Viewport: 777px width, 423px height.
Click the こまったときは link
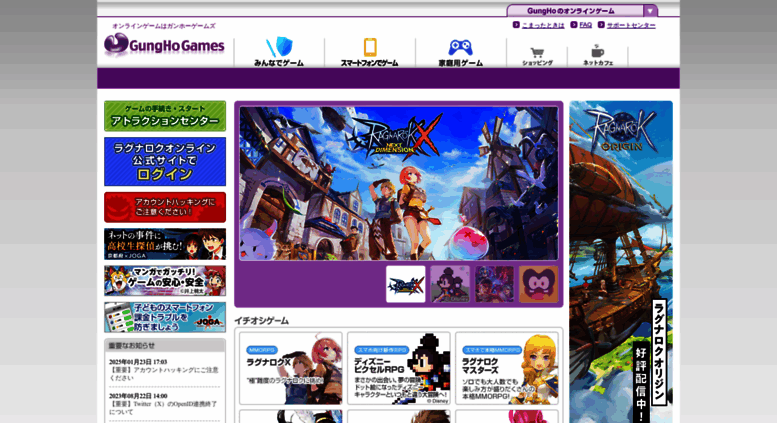pyautogui.click(x=543, y=25)
